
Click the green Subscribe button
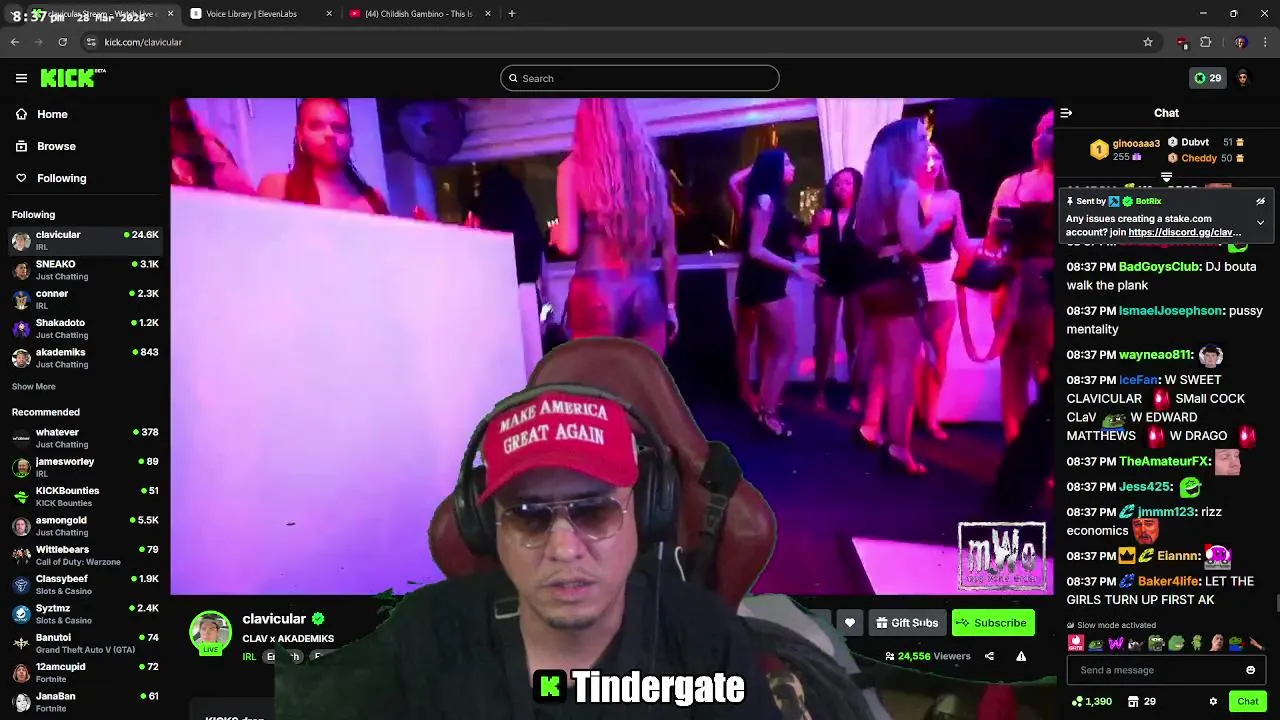pyautogui.click(x=993, y=623)
